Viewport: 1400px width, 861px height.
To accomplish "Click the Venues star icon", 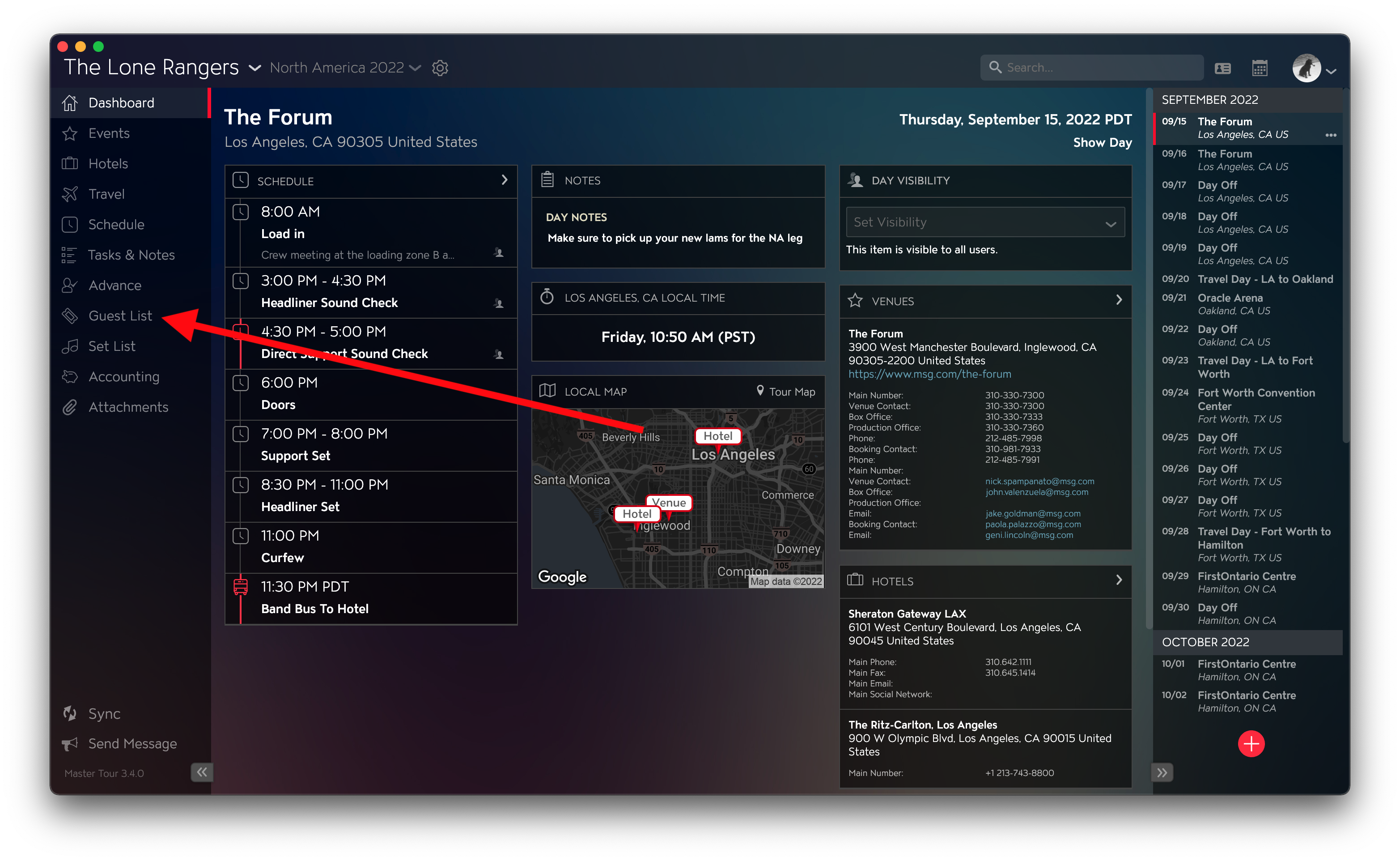I will pyautogui.click(x=855, y=300).
